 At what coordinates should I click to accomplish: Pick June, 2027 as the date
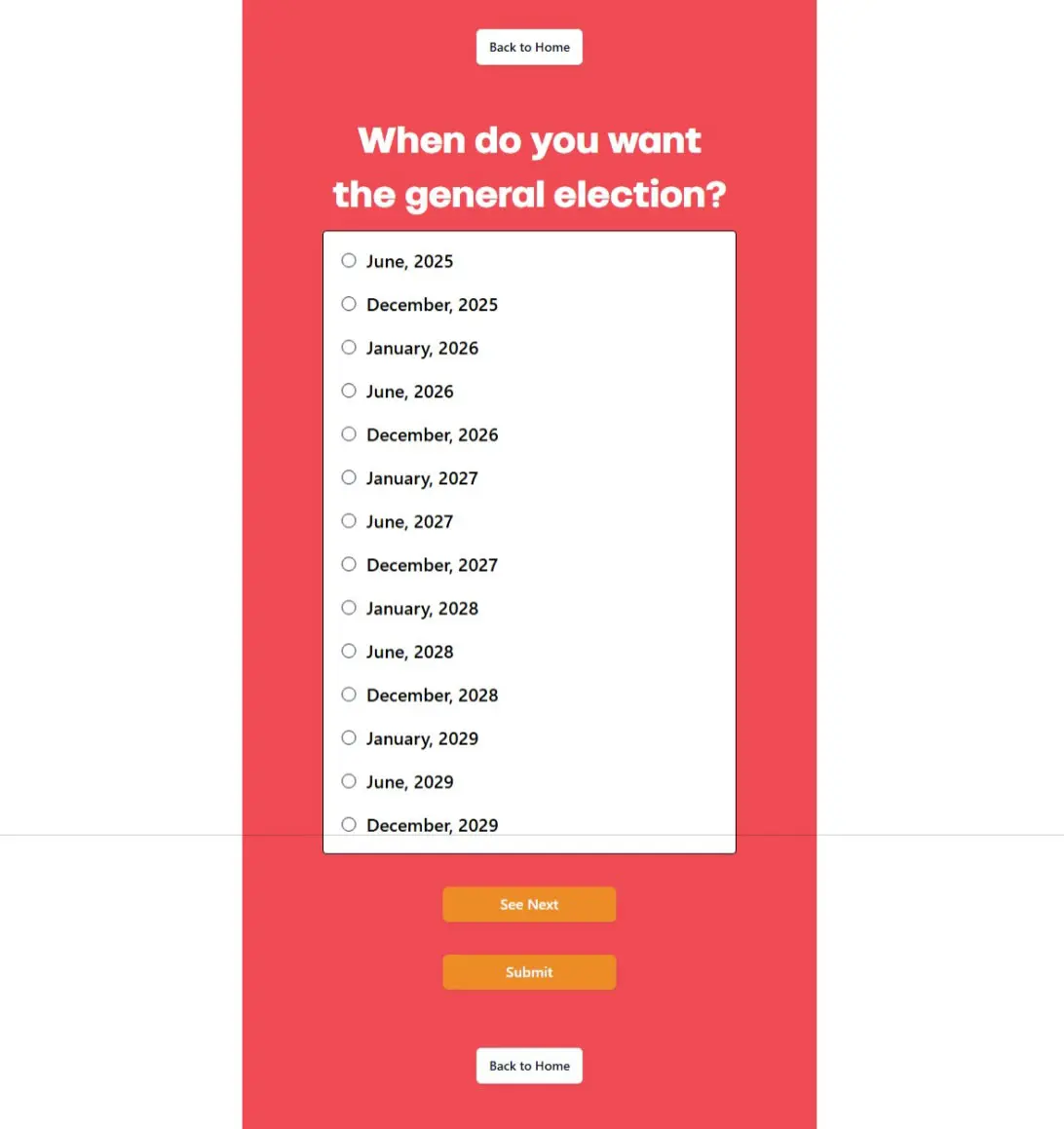coord(349,521)
